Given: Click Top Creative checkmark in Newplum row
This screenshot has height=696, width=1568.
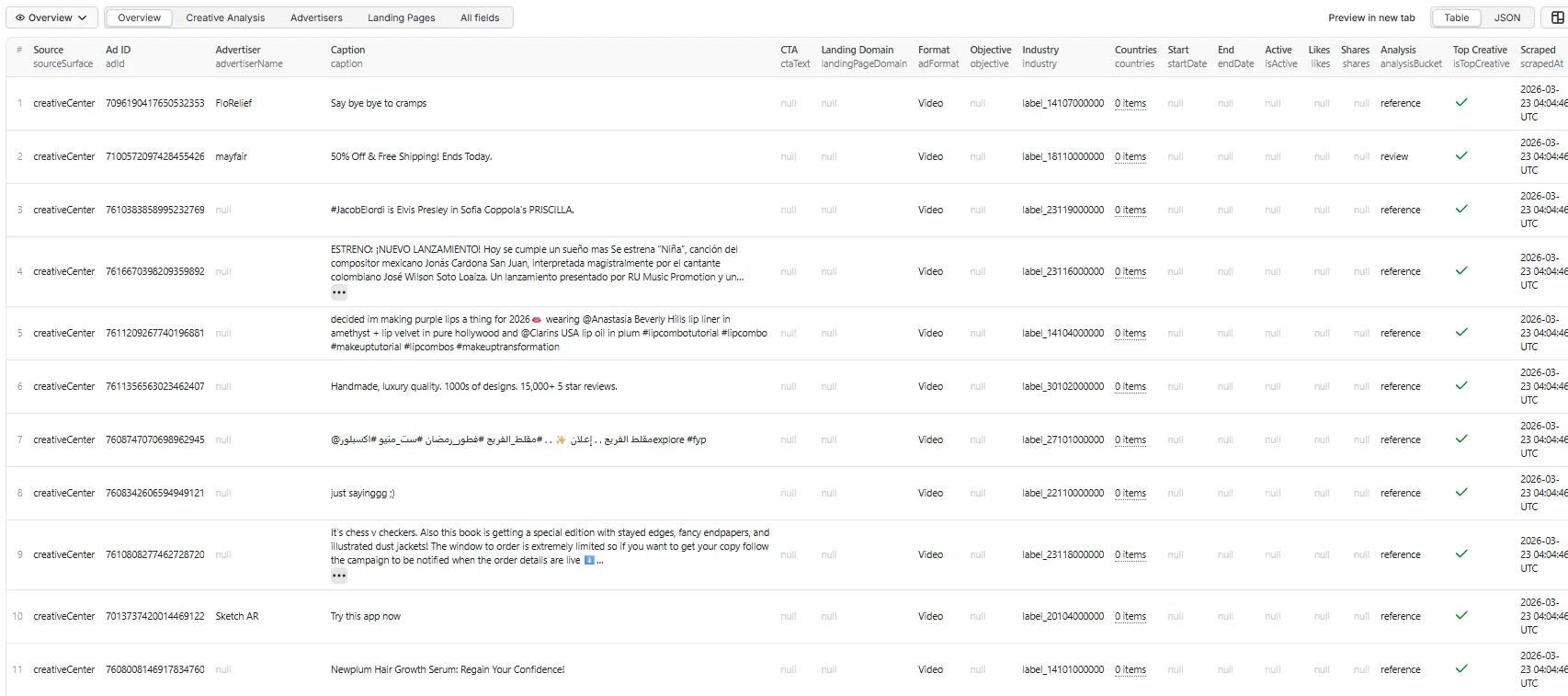Looking at the screenshot, I should click(1461, 668).
